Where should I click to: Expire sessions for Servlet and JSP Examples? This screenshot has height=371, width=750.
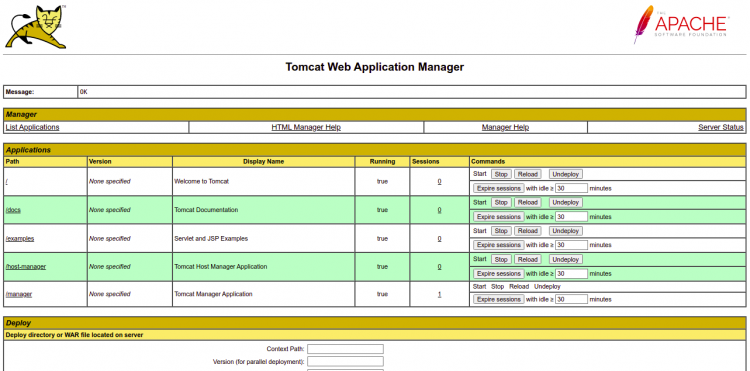[498, 245]
